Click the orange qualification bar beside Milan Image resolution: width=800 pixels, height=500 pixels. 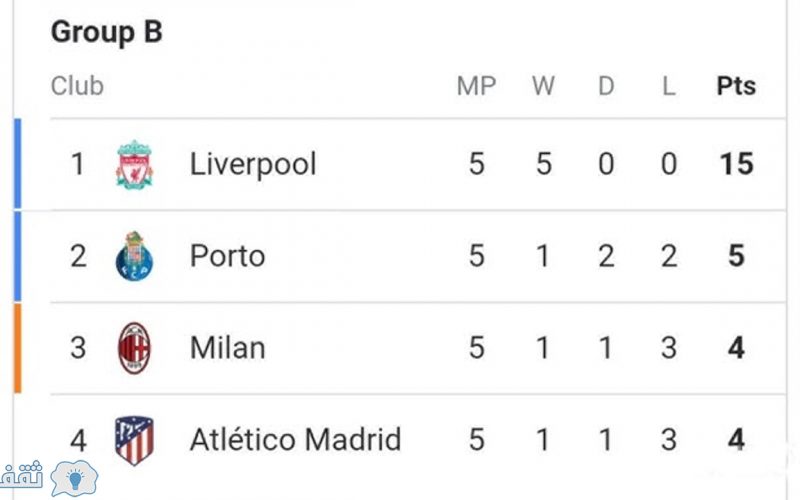[17, 348]
